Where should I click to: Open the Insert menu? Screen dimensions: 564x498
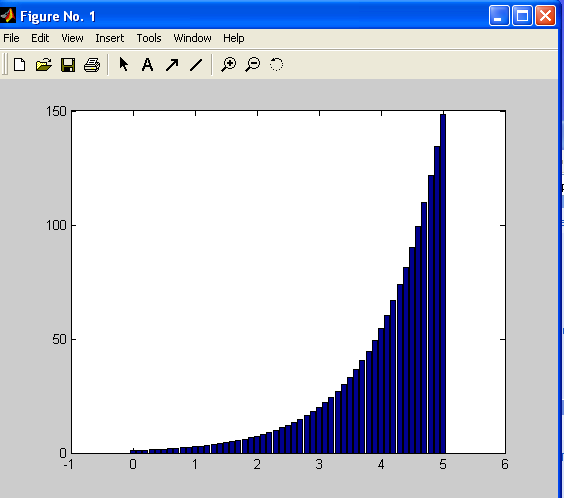point(109,38)
